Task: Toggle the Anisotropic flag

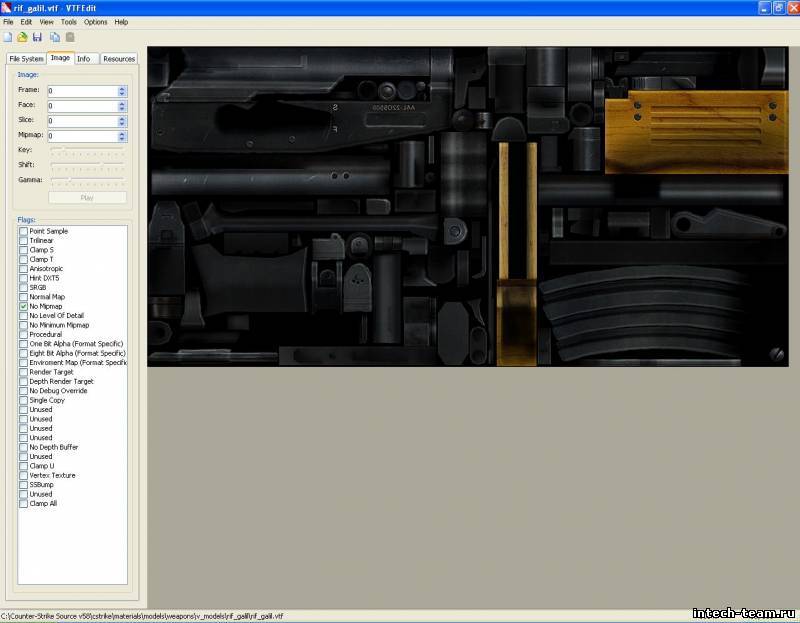Action: click(x=23, y=269)
